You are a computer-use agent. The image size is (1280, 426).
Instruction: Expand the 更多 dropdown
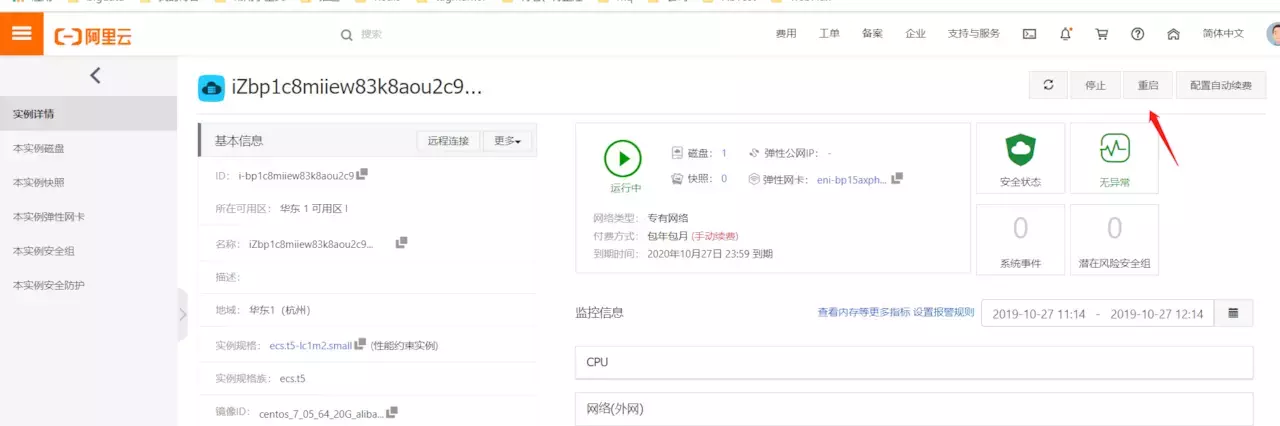pos(508,141)
